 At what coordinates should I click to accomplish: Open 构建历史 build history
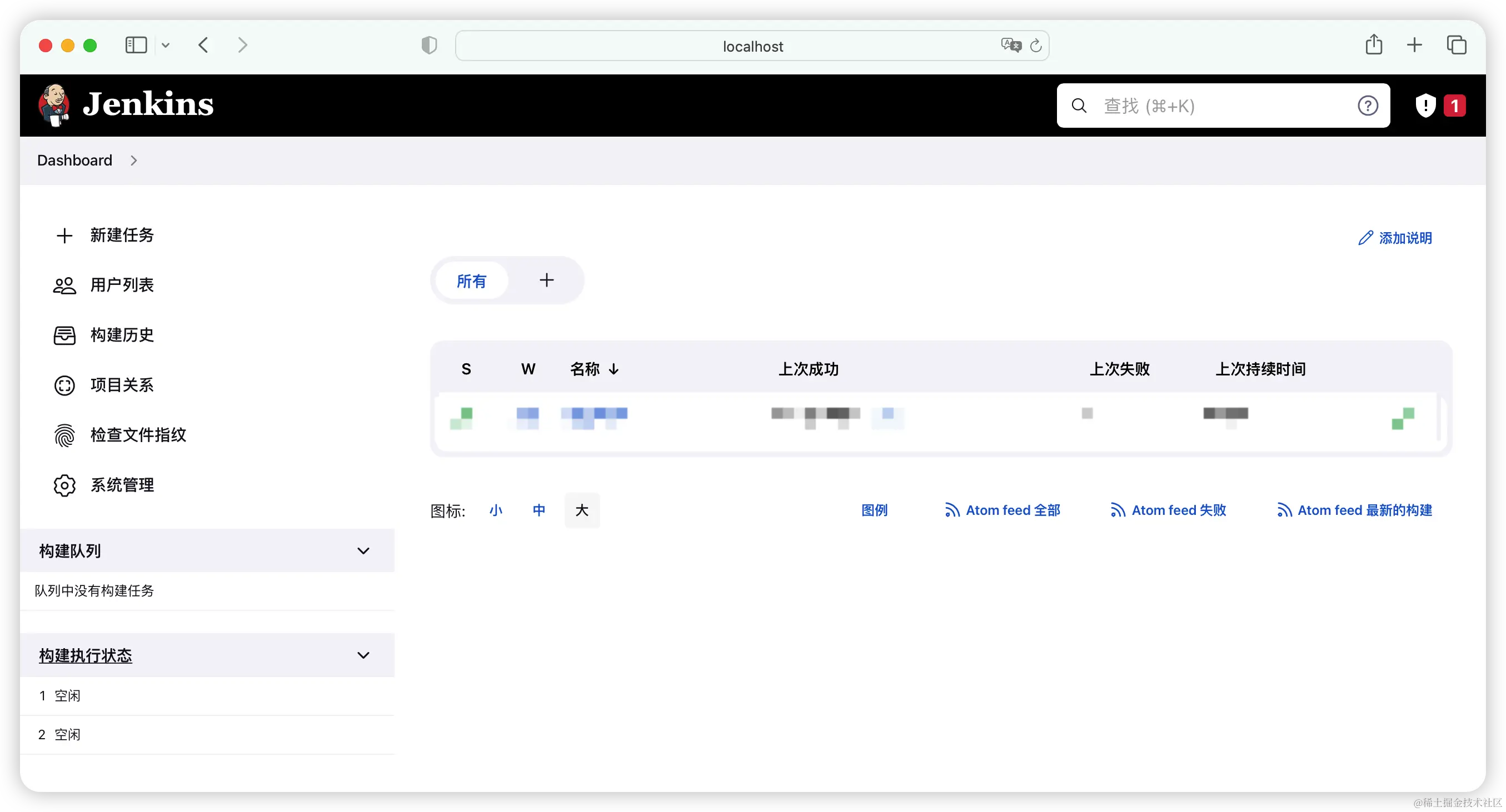tap(121, 335)
